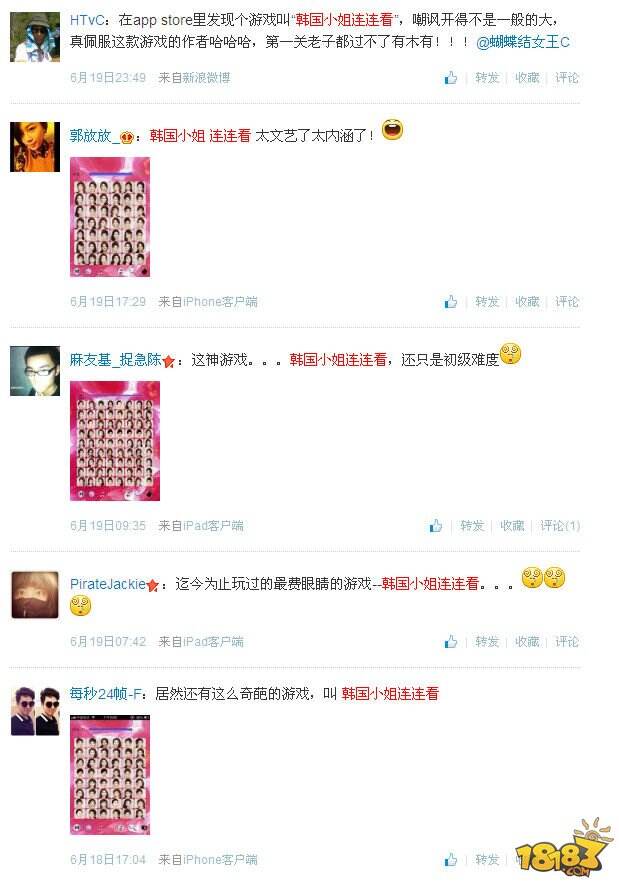This screenshot has width=619, height=883.
Task: Open the @蝴蝶结女王C mention link
Action: click(x=523, y=42)
